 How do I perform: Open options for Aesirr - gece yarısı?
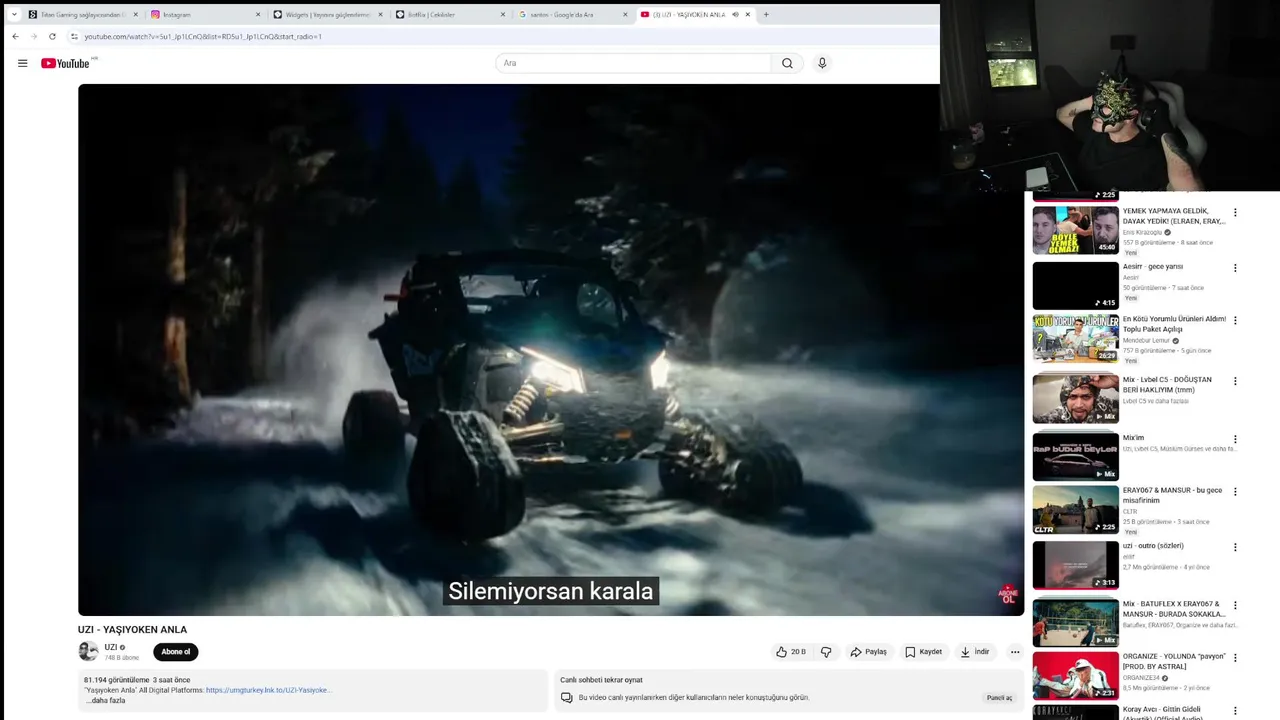1235,268
